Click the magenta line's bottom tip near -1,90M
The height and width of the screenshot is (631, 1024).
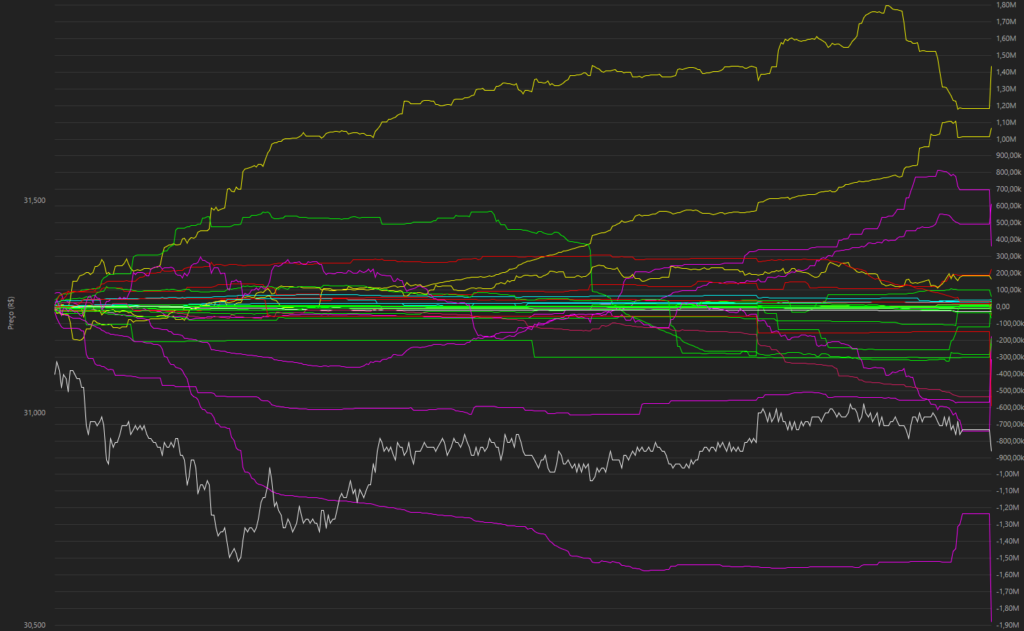[x=990, y=622]
